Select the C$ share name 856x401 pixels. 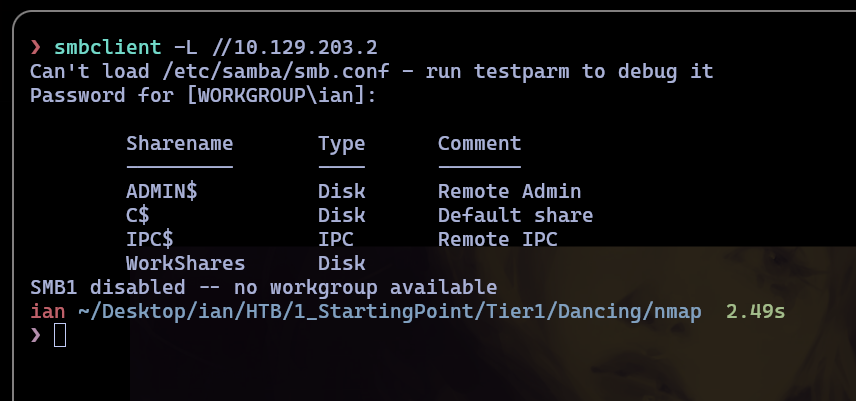point(138,216)
